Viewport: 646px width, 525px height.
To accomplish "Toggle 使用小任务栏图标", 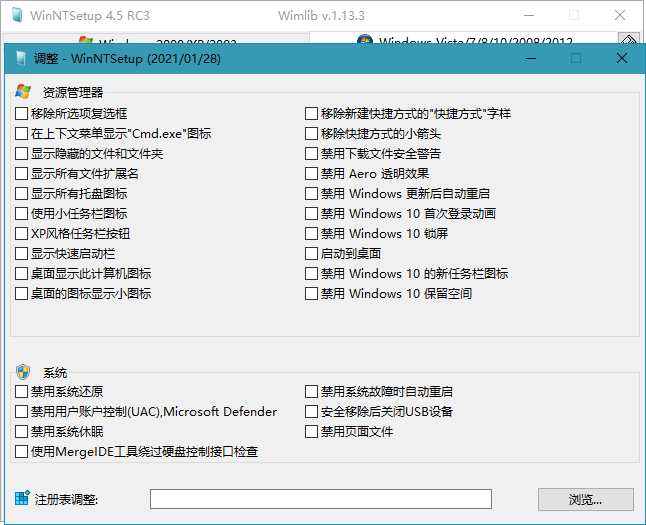I will pyautogui.click(x=21, y=213).
